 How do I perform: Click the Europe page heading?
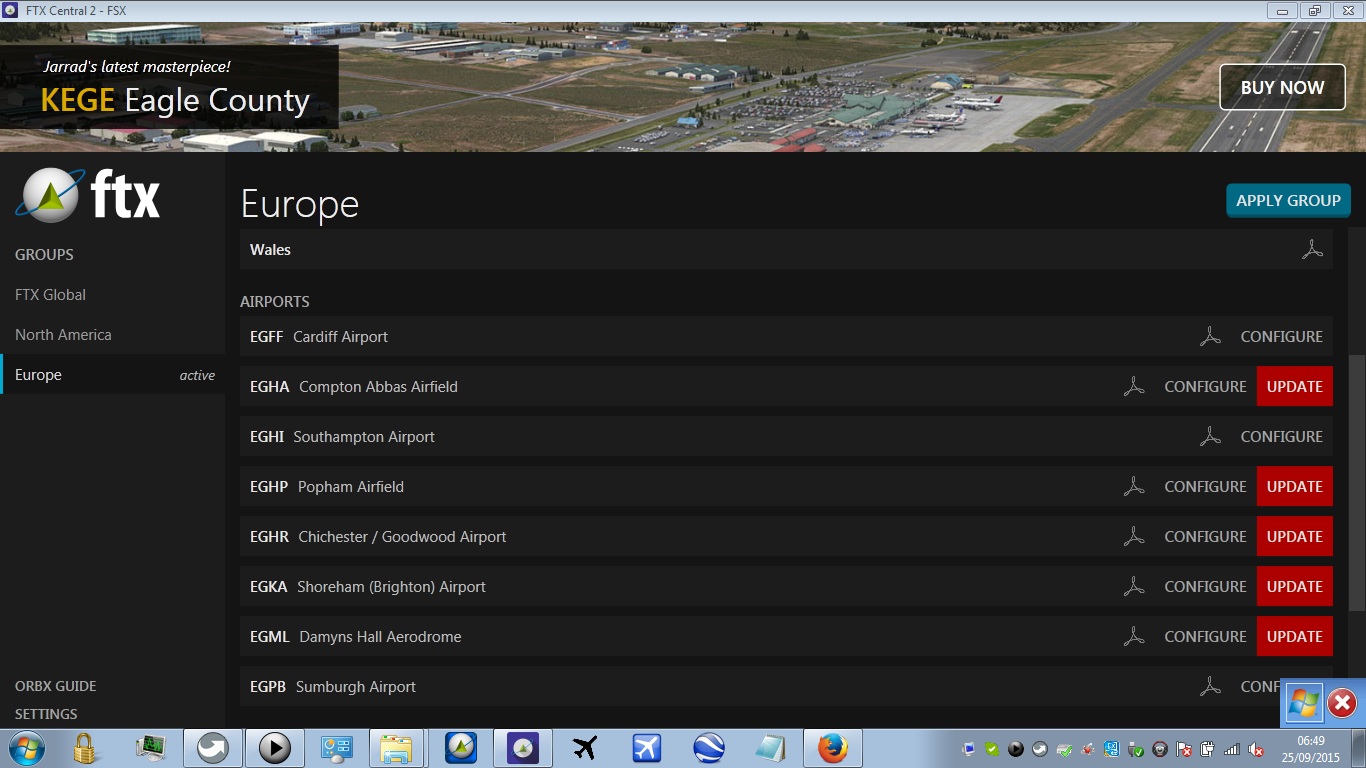click(300, 204)
